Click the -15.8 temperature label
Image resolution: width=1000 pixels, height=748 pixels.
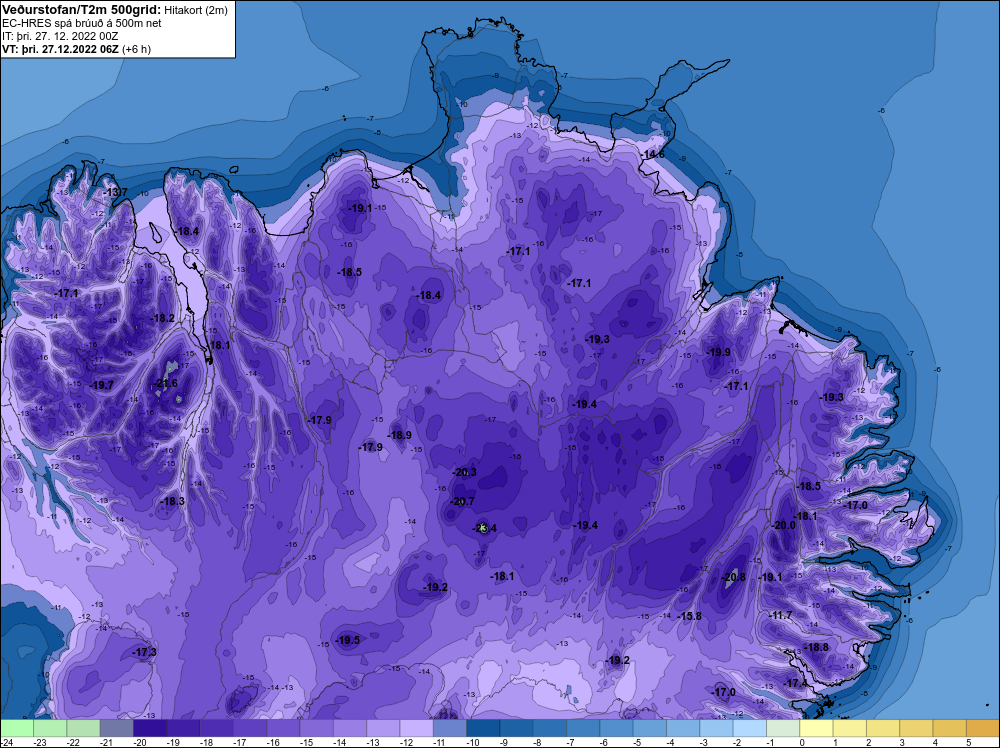[689, 616]
